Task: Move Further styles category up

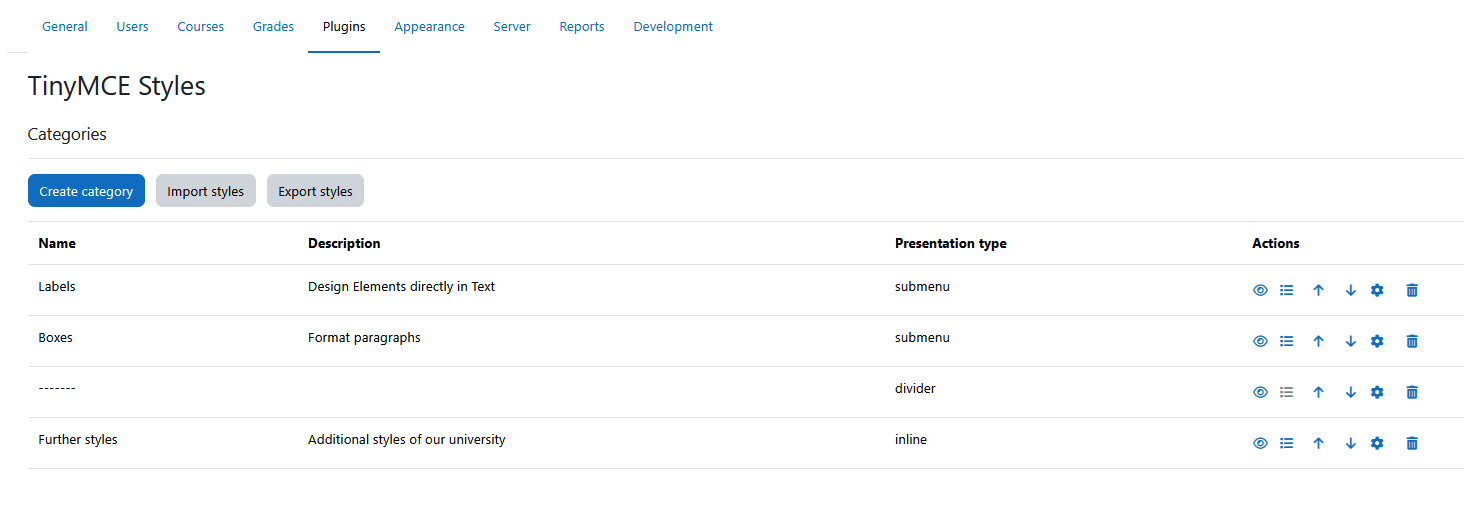Action: (1318, 443)
